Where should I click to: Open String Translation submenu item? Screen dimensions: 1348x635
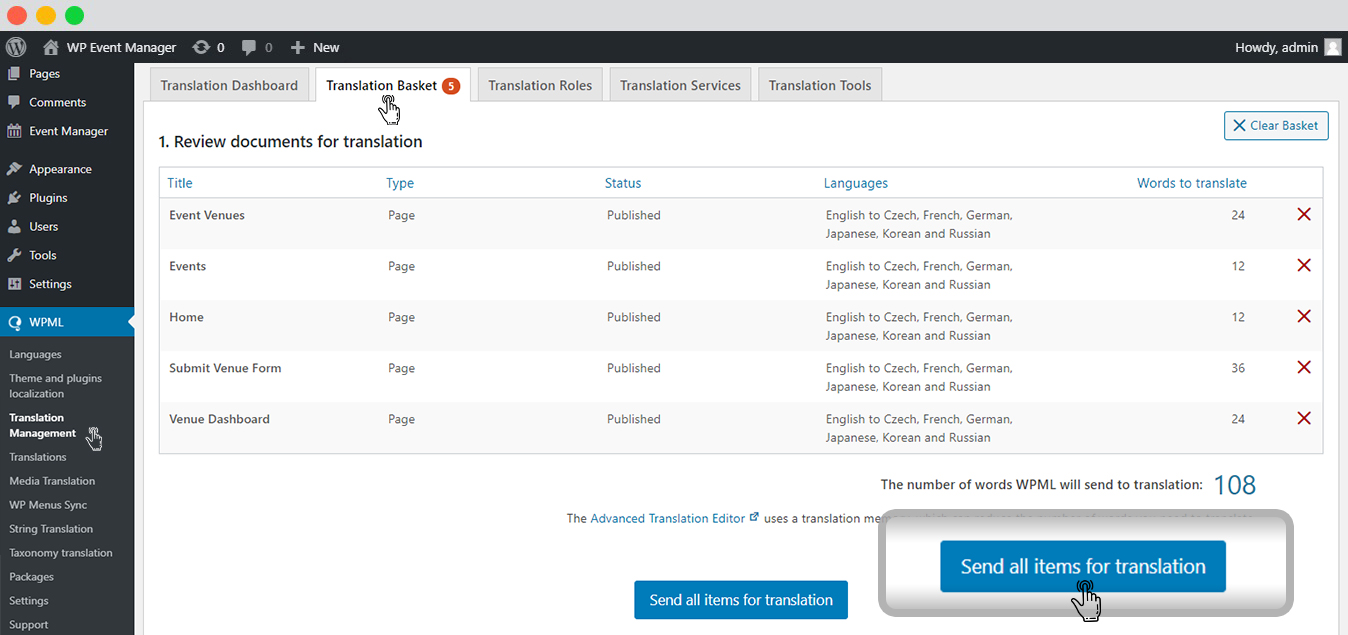coord(51,529)
